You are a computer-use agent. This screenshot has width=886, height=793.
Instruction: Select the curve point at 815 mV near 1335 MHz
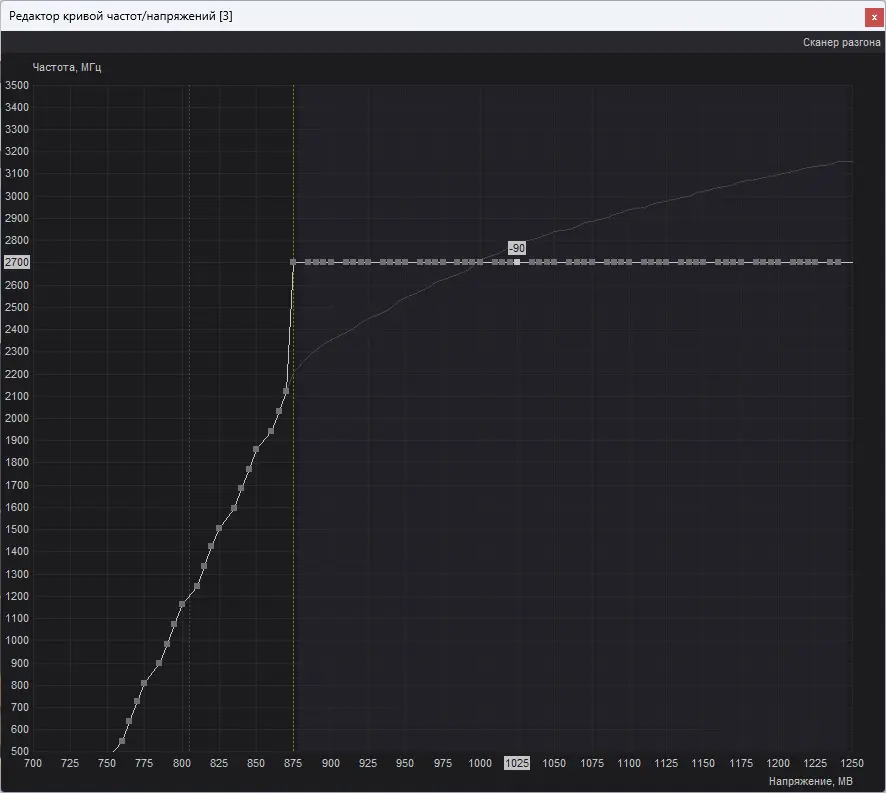coord(204,566)
